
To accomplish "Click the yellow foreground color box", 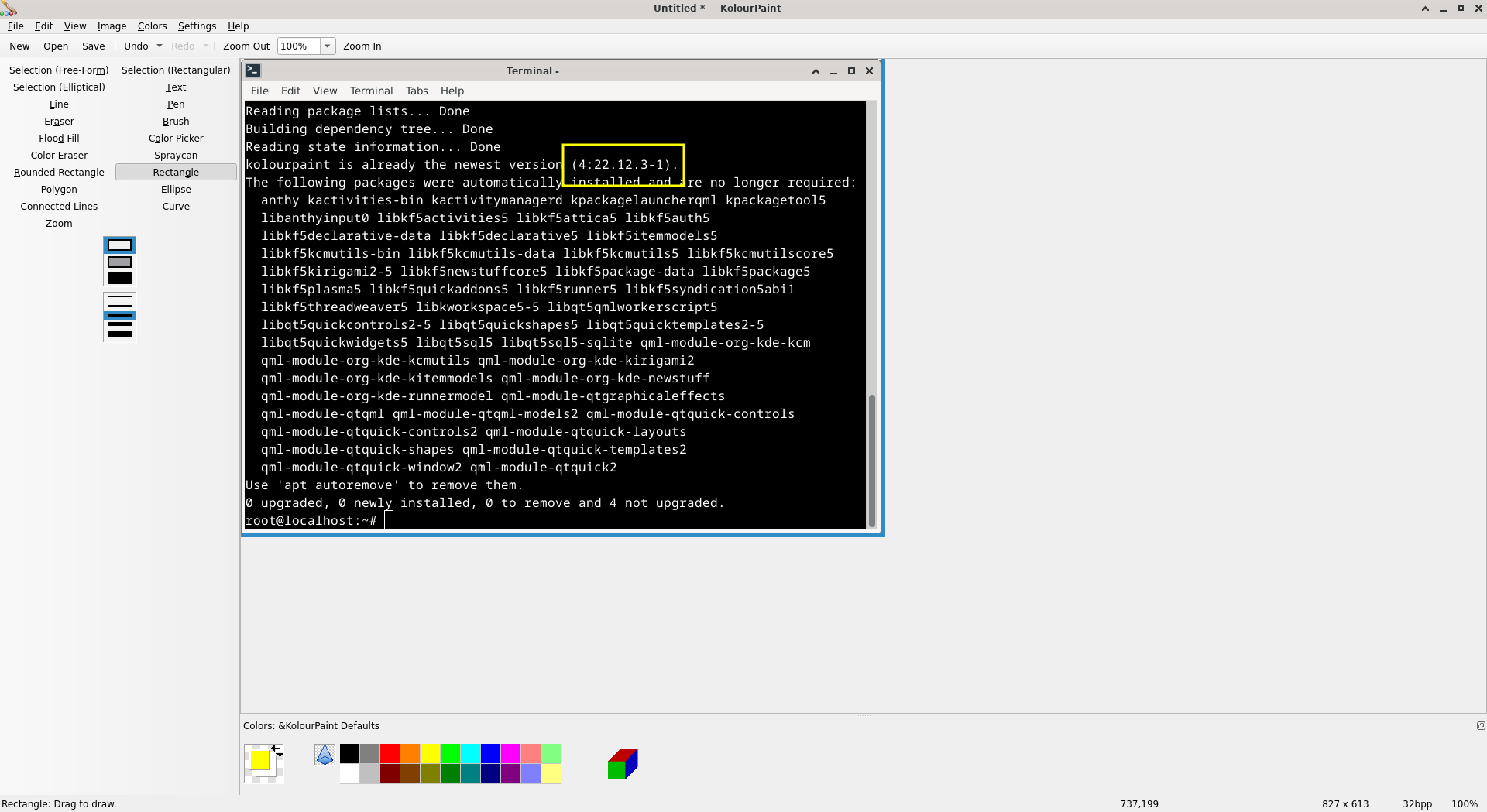I will 259,760.
